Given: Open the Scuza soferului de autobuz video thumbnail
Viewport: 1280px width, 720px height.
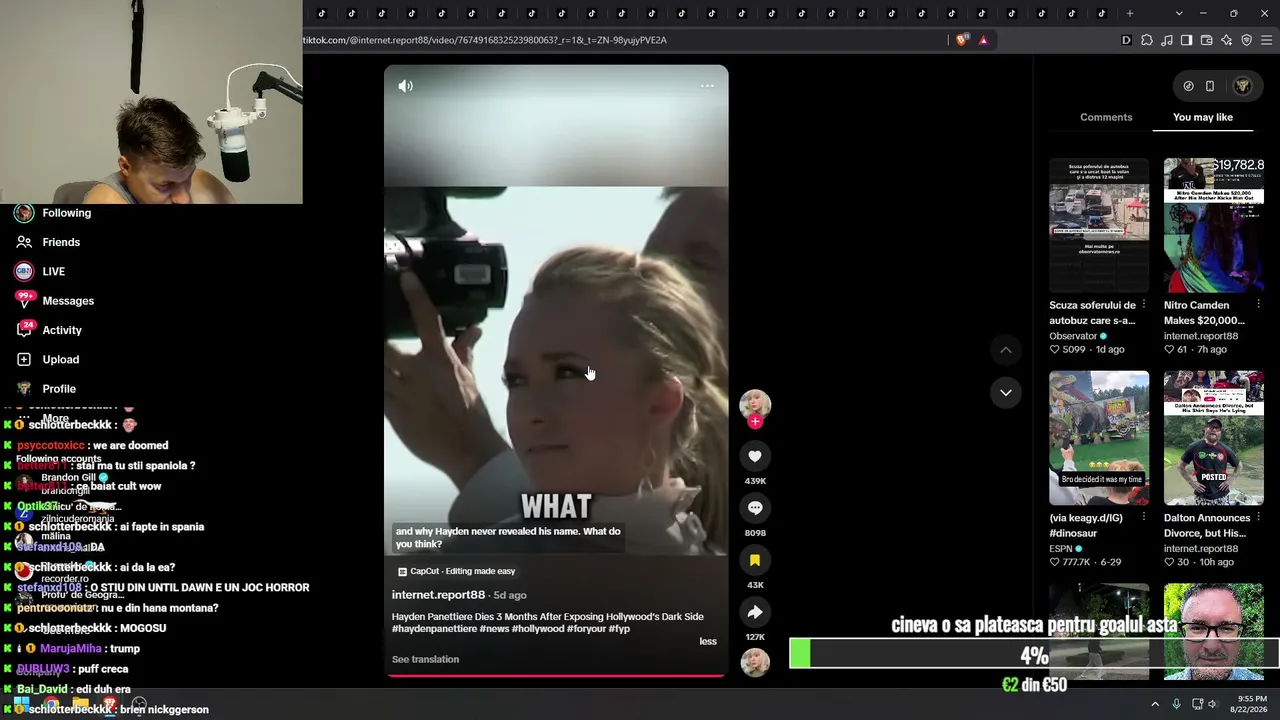Looking at the screenshot, I should [x=1099, y=225].
